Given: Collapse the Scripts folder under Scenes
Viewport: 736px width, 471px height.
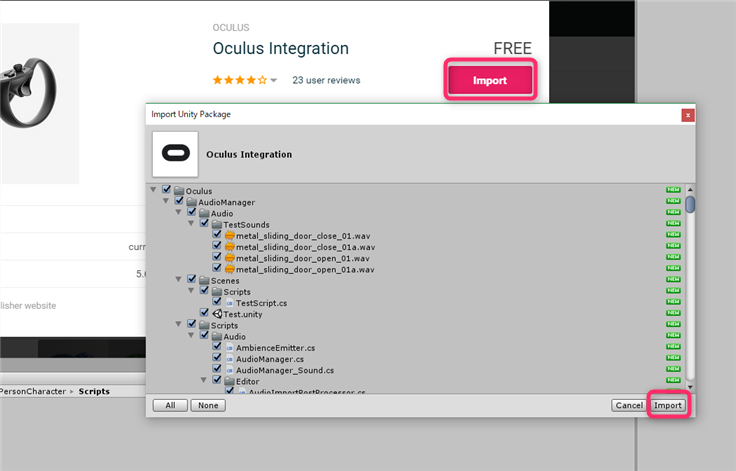Looking at the screenshot, I should click(x=191, y=291).
